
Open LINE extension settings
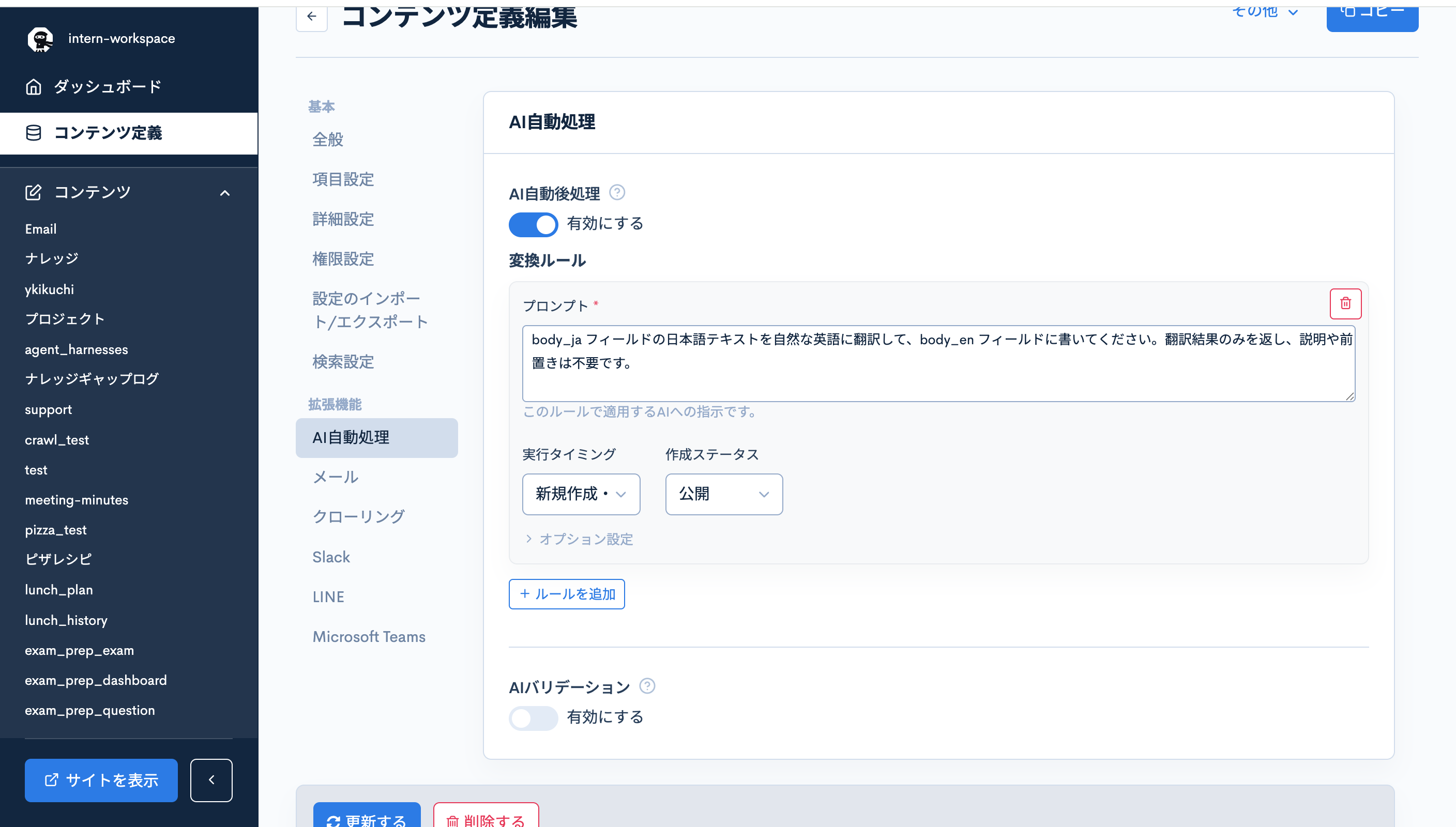point(328,597)
